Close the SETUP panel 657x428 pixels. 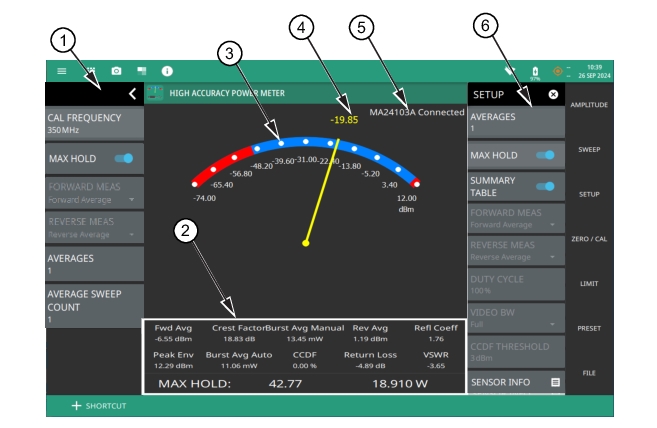(553, 93)
